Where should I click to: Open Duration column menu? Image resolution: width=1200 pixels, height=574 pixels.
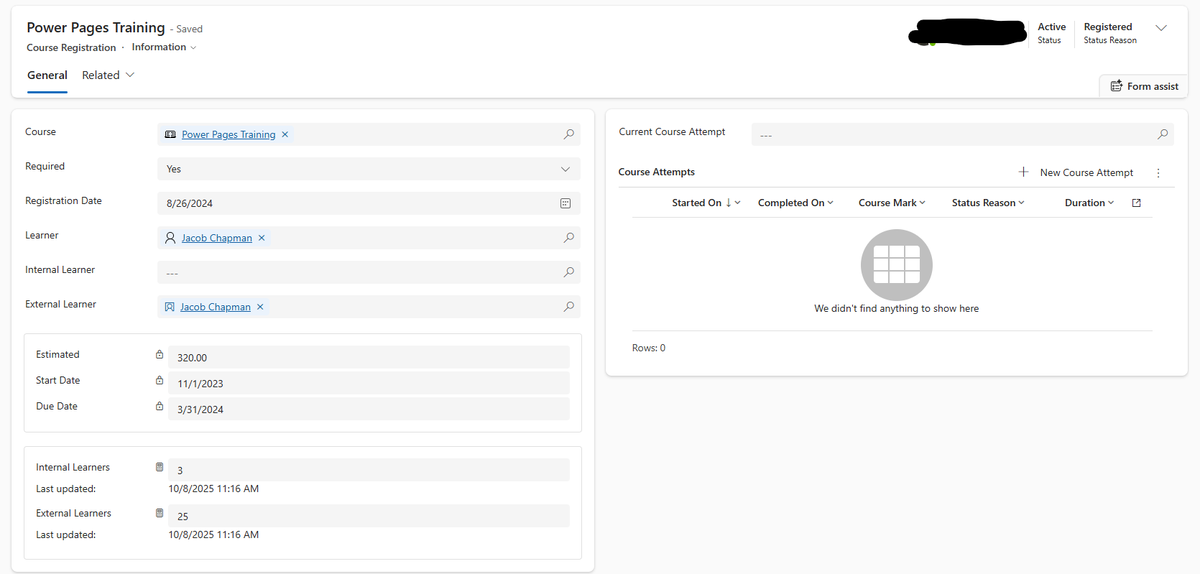[1090, 203]
